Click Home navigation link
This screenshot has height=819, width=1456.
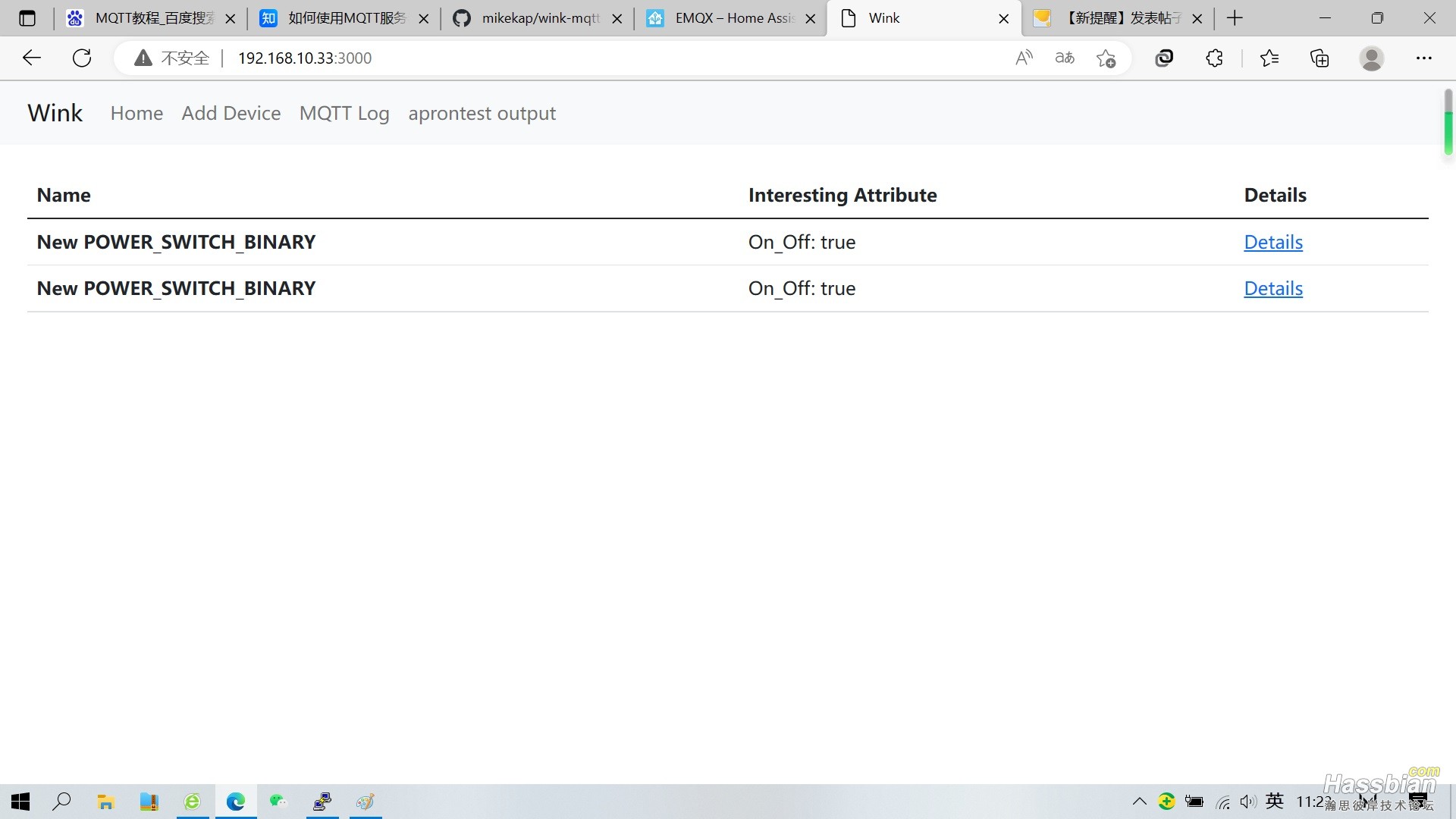pos(136,113)
